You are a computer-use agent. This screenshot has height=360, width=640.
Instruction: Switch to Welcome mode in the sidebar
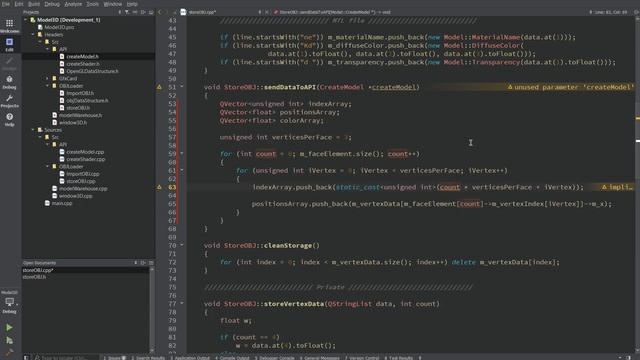(x=9, y=25)
